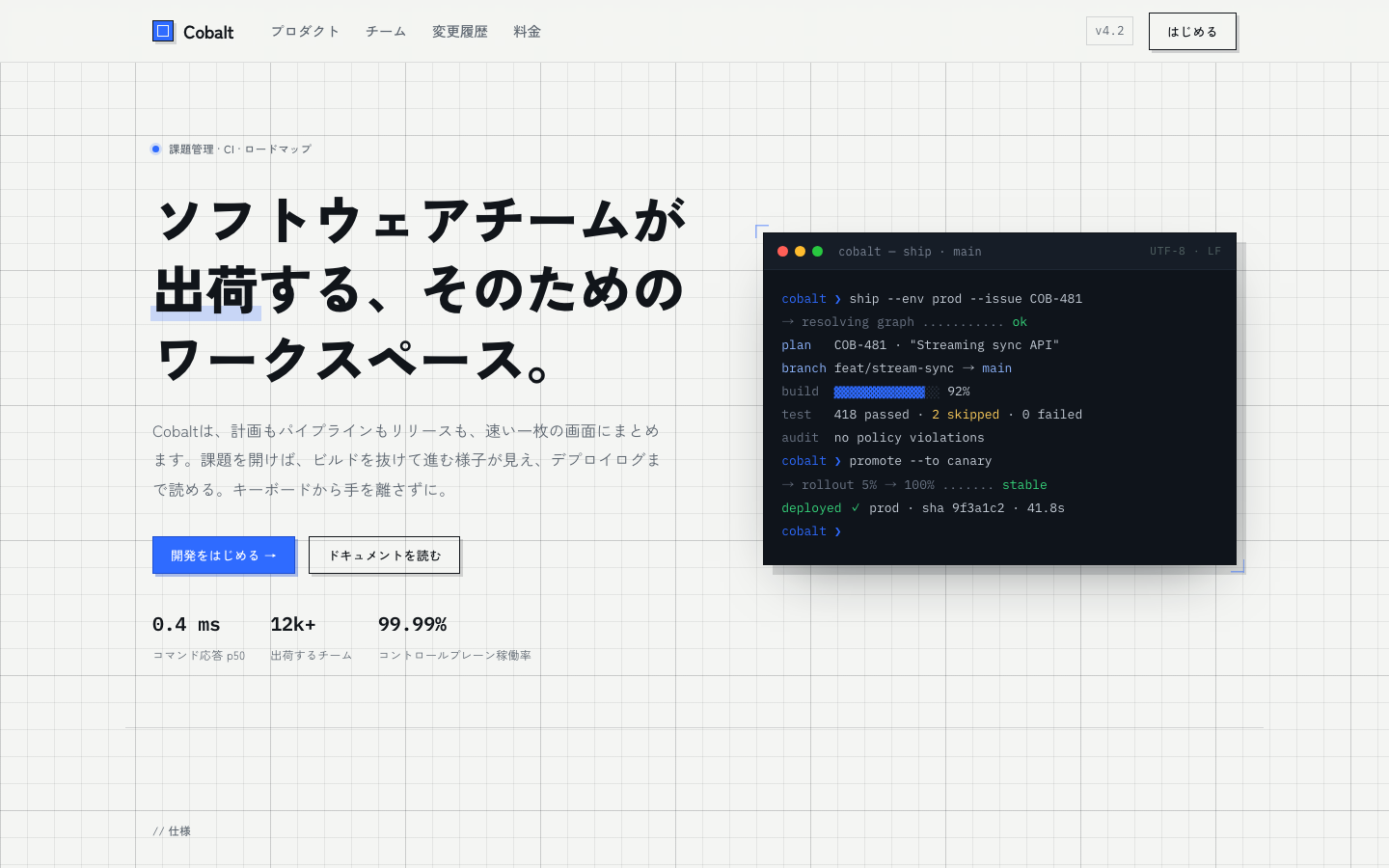
Task: Click the build progress bar at 92%
Action: pos(886,392)
